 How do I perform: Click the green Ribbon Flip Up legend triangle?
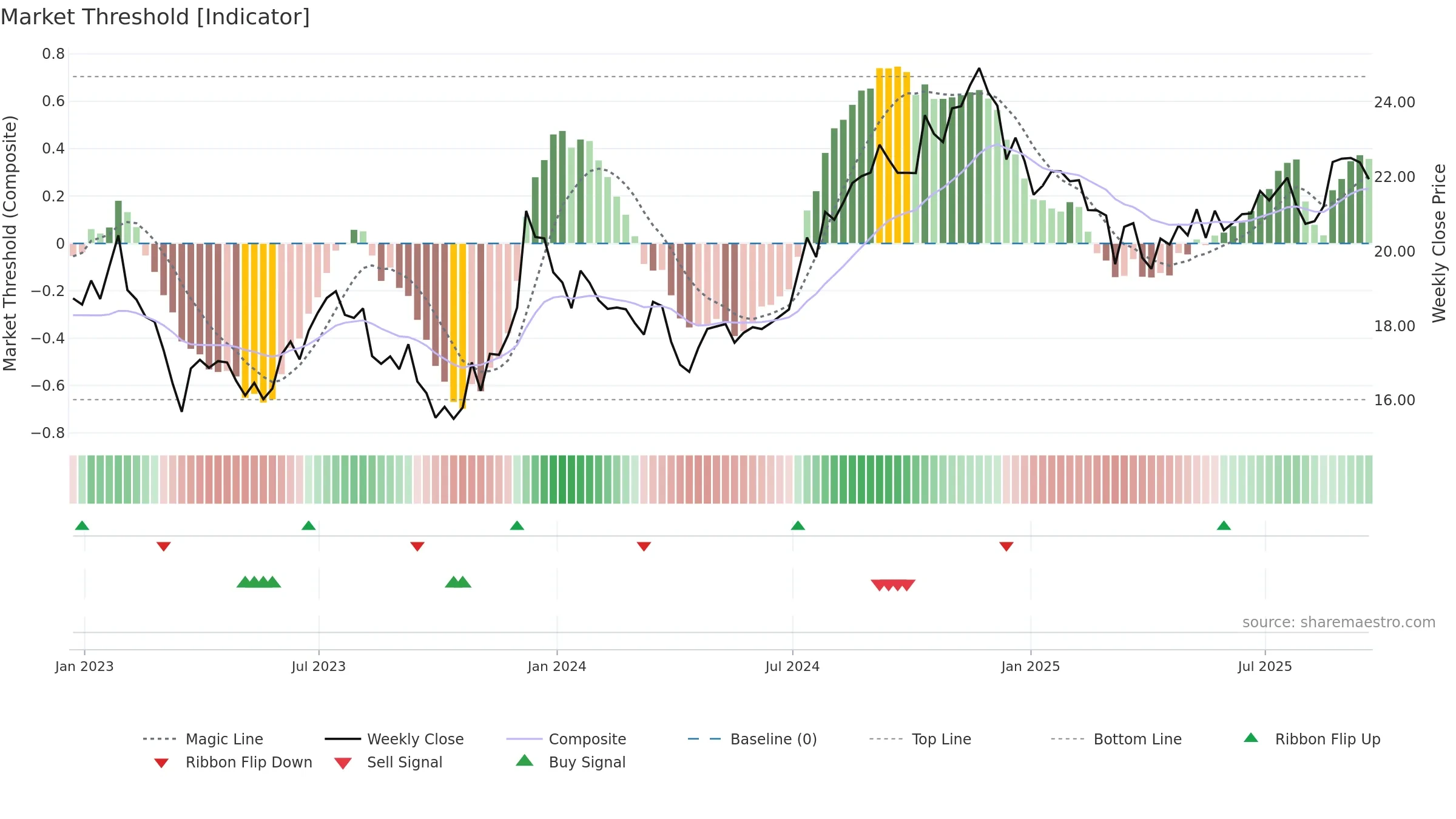1251,738
